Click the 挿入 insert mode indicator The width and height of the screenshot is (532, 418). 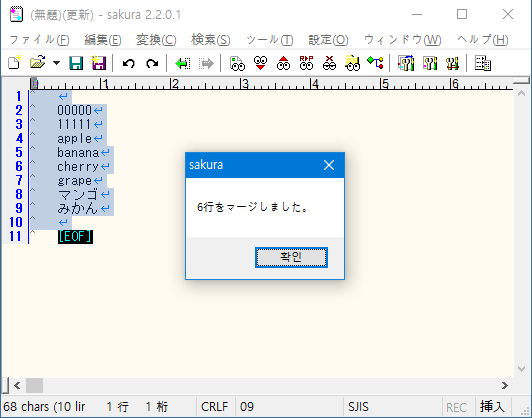(492, 406)
